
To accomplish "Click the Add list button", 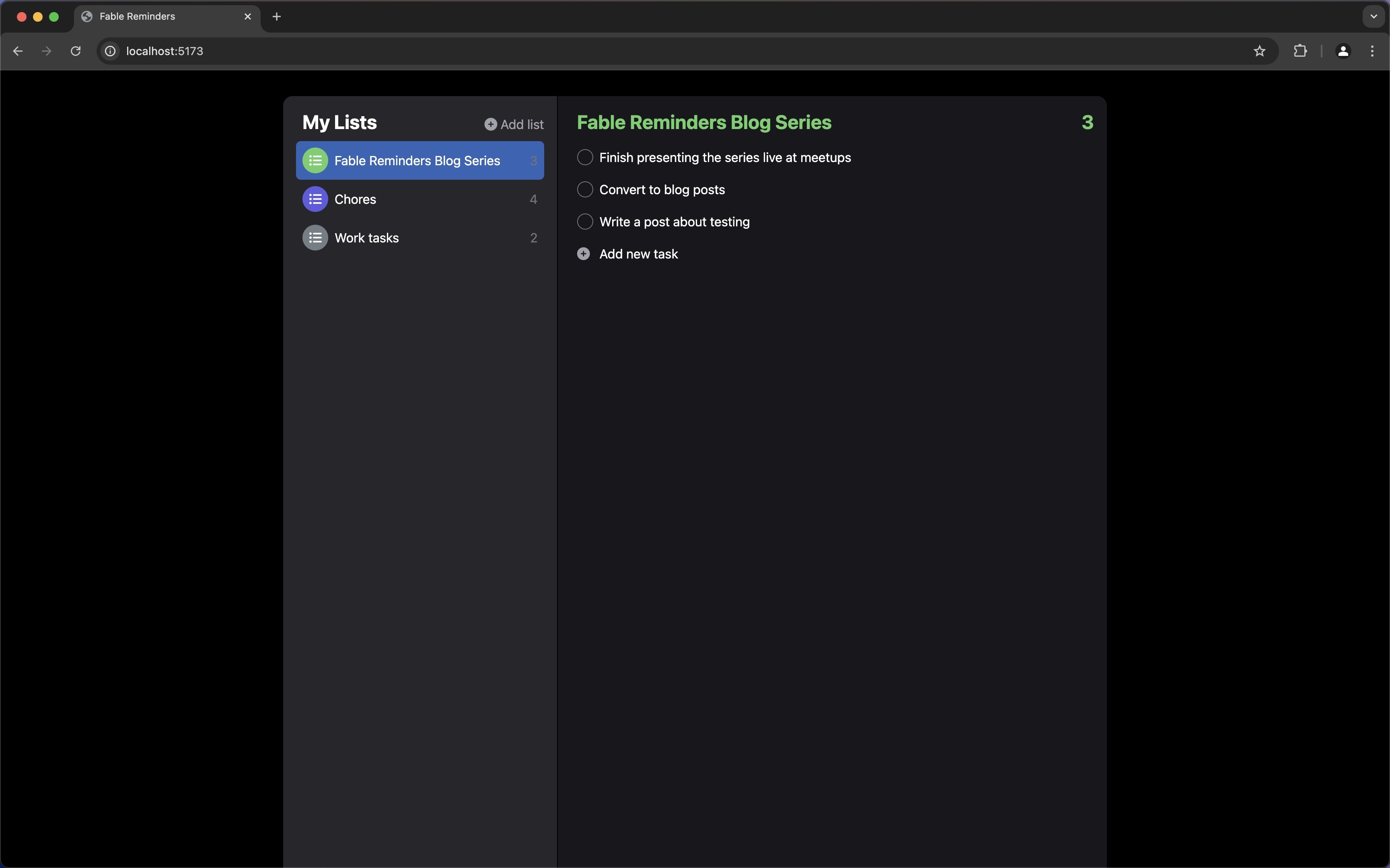I will pyautogui.click(x=514, y=125).
